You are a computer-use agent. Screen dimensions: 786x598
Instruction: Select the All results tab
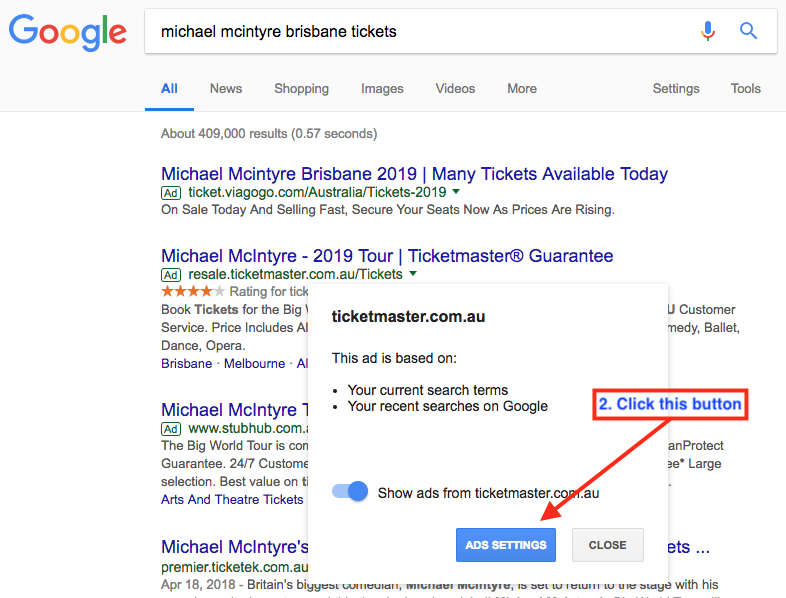click(x=169, y=89)
